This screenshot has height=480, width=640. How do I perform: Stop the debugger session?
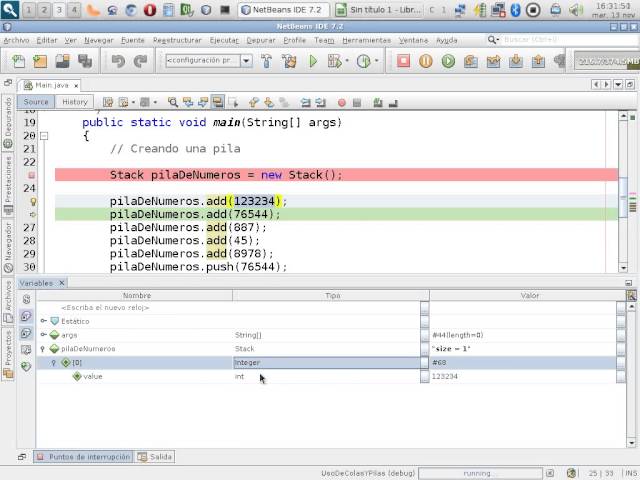click(x=403, y=61)
